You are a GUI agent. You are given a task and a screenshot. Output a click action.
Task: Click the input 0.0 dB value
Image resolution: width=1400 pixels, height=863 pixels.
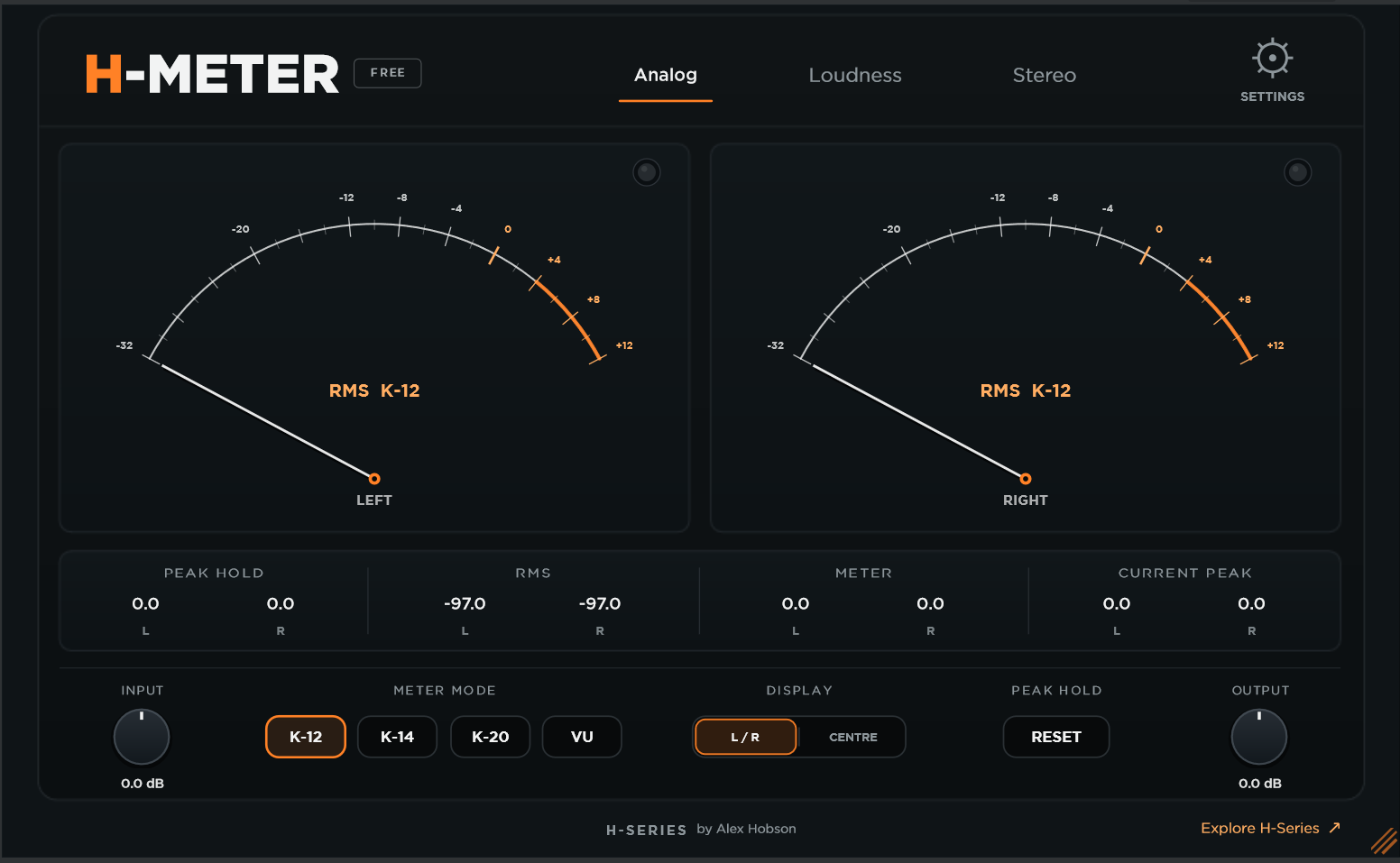[x=143, y=784]
